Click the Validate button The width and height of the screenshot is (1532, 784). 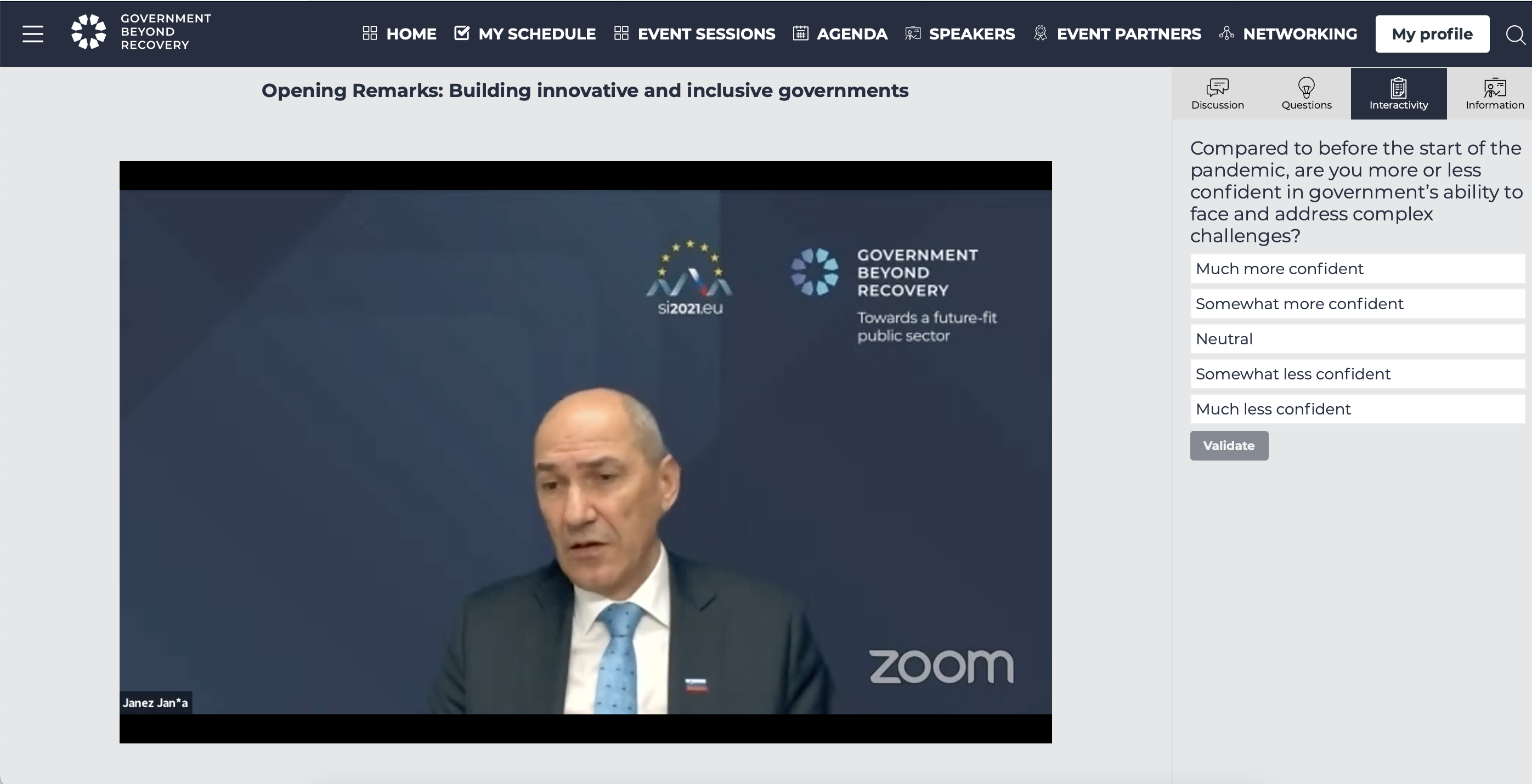point(1229,446)
